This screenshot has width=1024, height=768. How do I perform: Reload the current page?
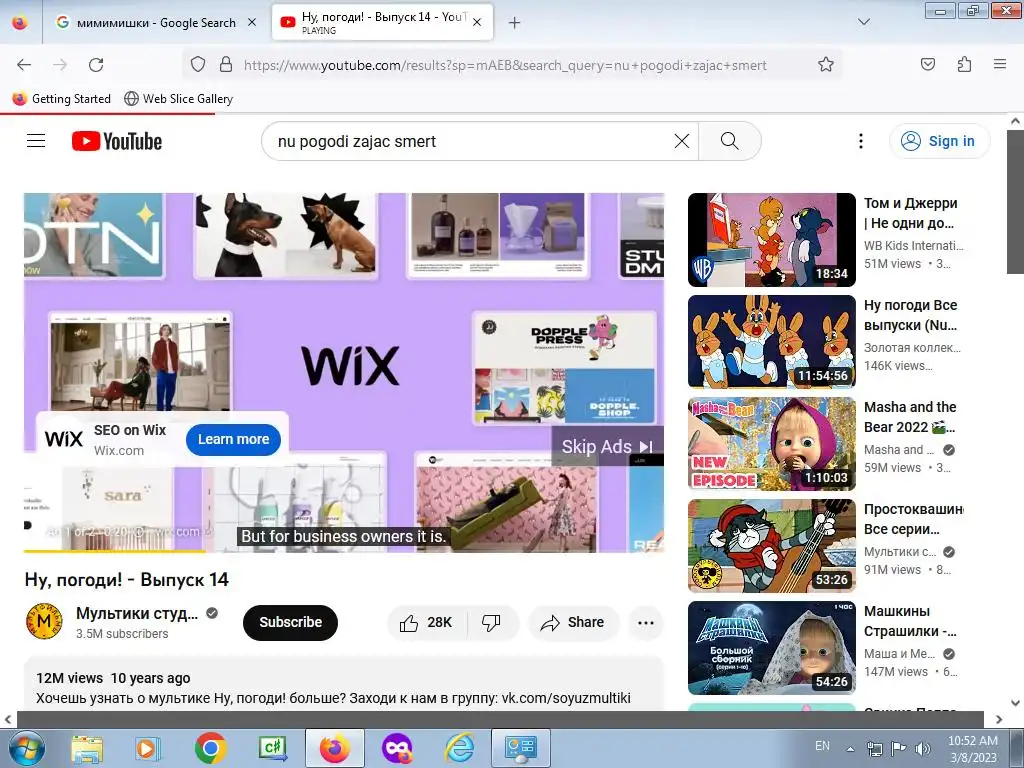(x=96, y=65)
